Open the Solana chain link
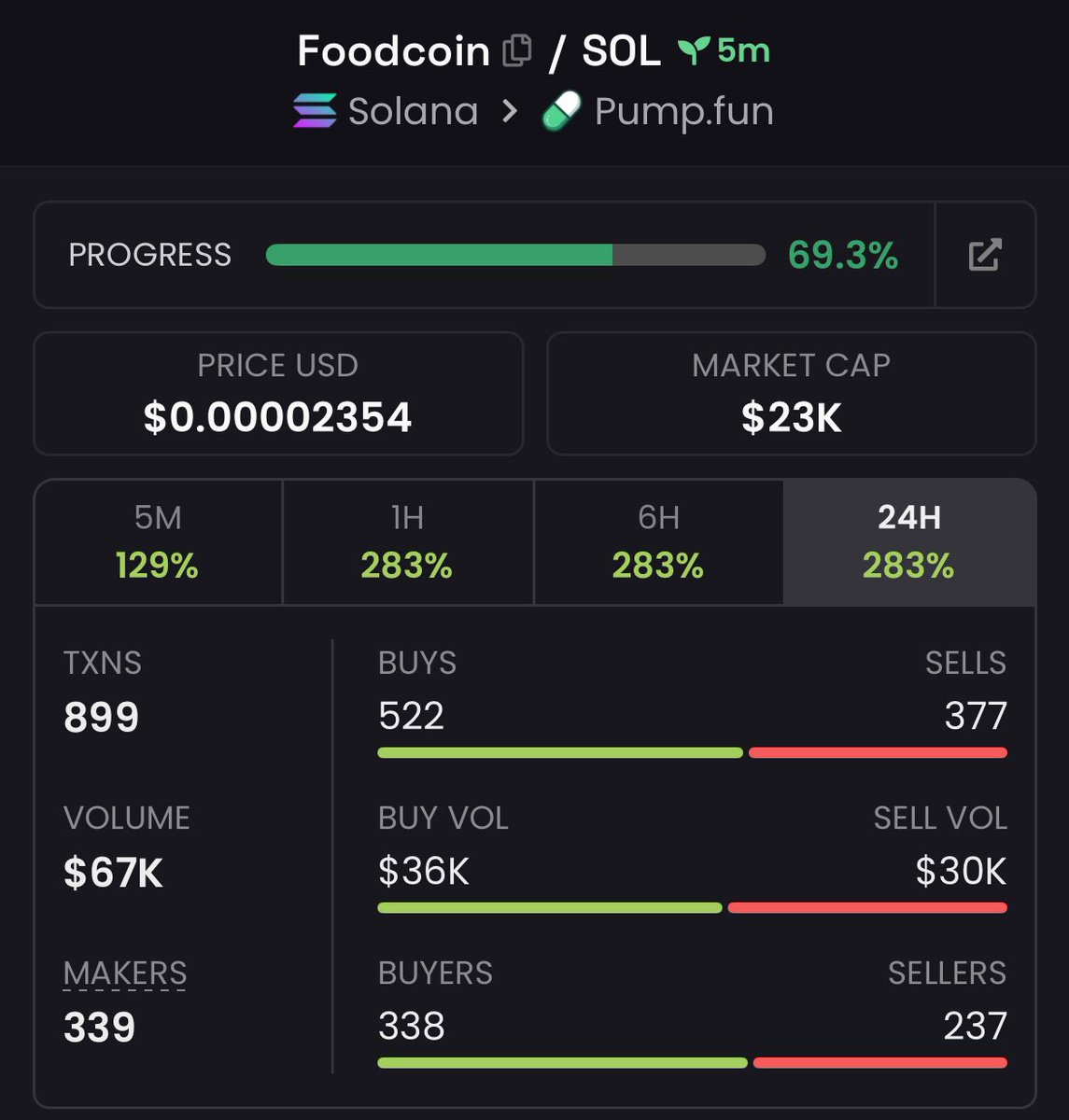The width and height of the screenshot is (1069, 1120). (413, 111)
